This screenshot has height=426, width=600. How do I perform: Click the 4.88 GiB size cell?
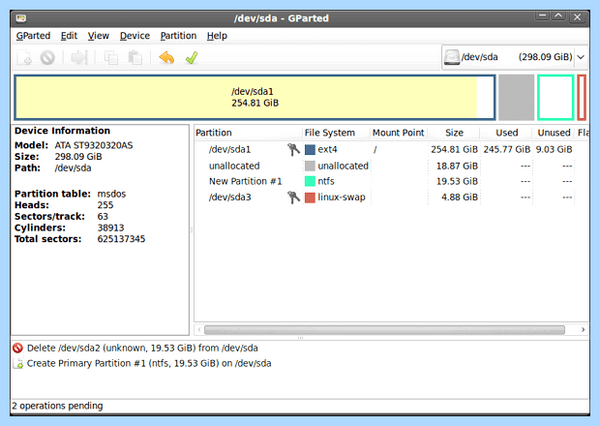[460, 197]
